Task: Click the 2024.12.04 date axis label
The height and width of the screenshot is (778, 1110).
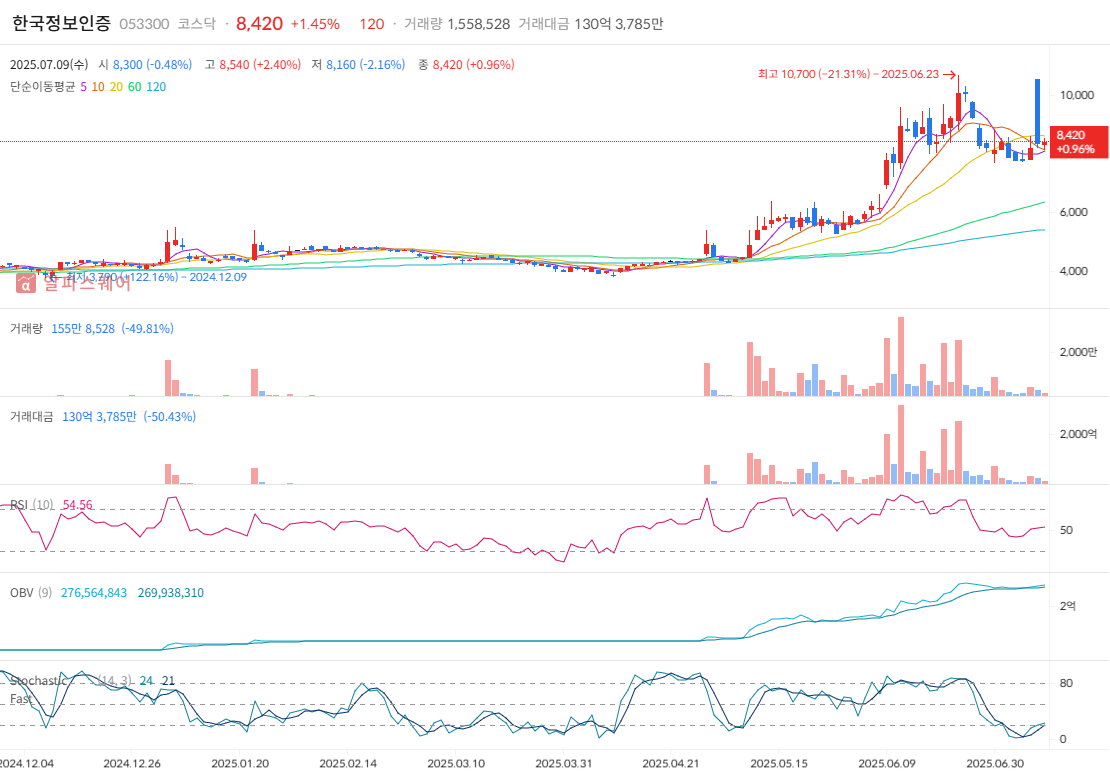Action: click(26, 764)
